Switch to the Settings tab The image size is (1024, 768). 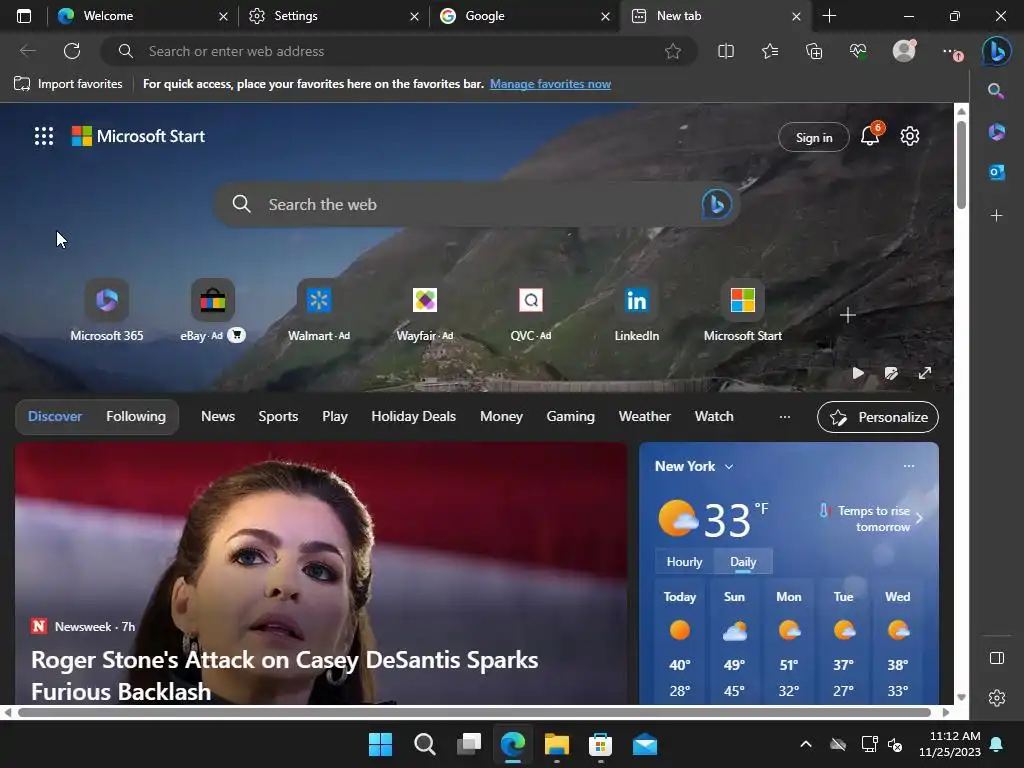pos(333,16)
